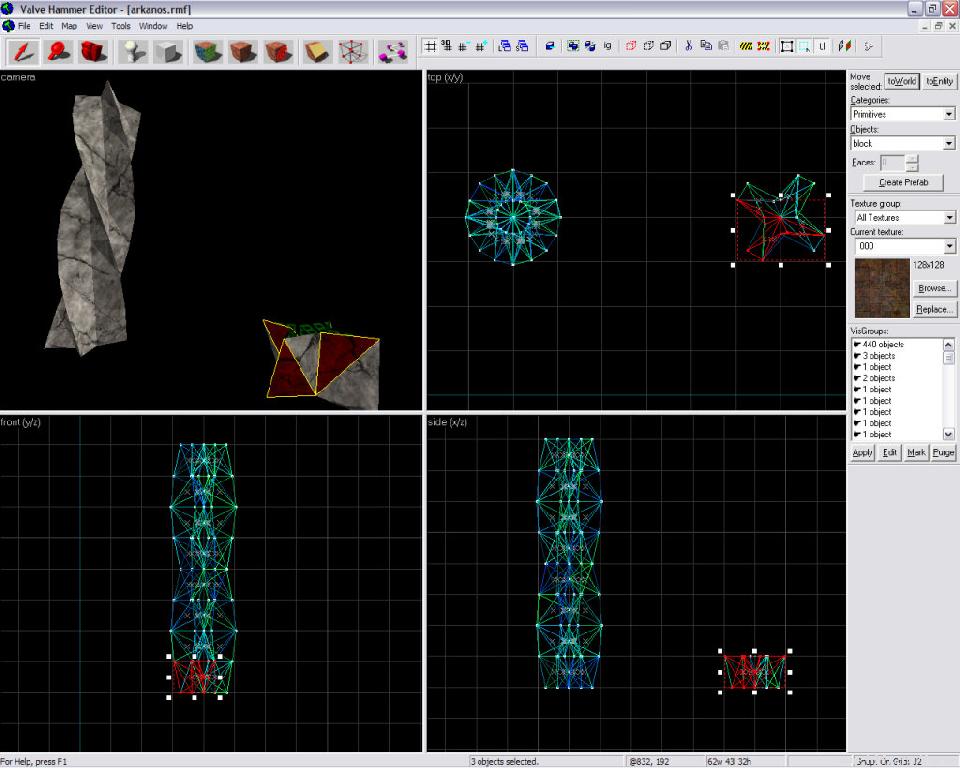
Task: Choose the Camera tool
Action: [93, 51]
